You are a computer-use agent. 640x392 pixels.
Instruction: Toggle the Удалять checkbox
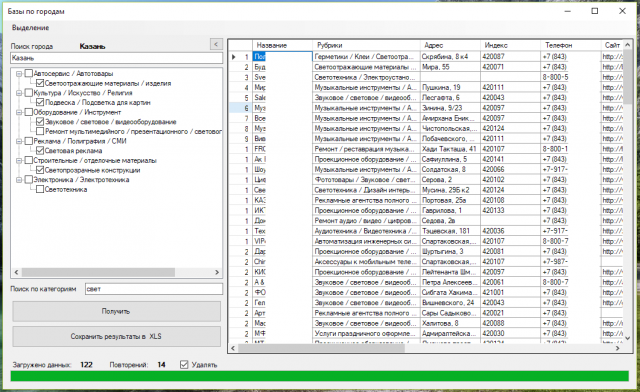coord(184,365)
